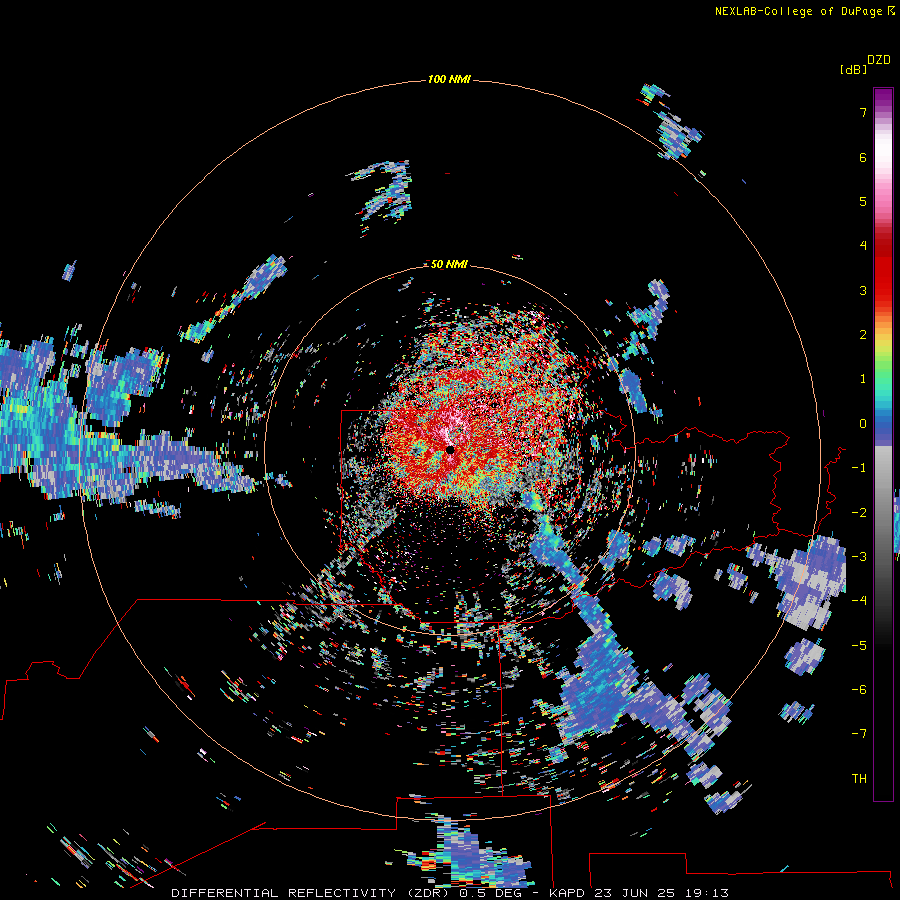
Task: Click the 4 value on the color scale
Action: tap(863, 246)
